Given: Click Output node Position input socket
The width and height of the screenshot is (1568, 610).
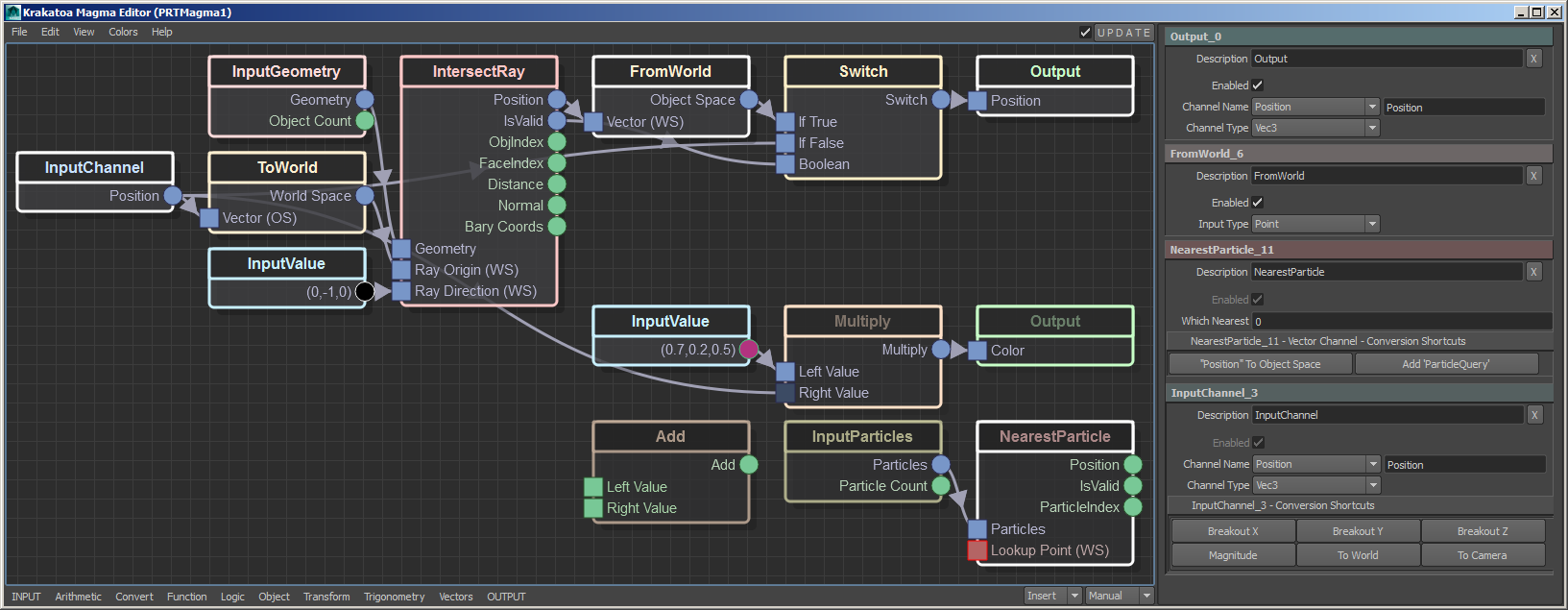Looking at the screenshot, I should pyautogui.click(x=977, y=101).
